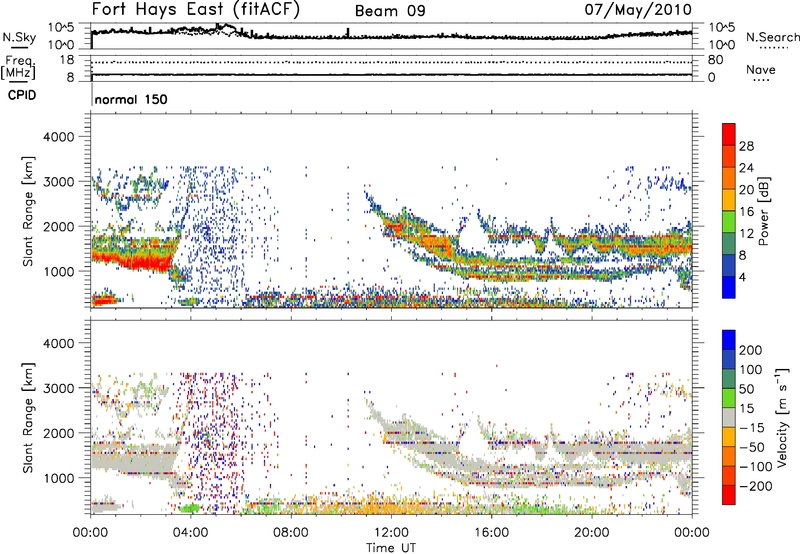Image resolution: width=800 pixels, height=554 pixels.
Task: Click the '04:00' time axis label
Action: pyautogui.click(x=191, y=533)
